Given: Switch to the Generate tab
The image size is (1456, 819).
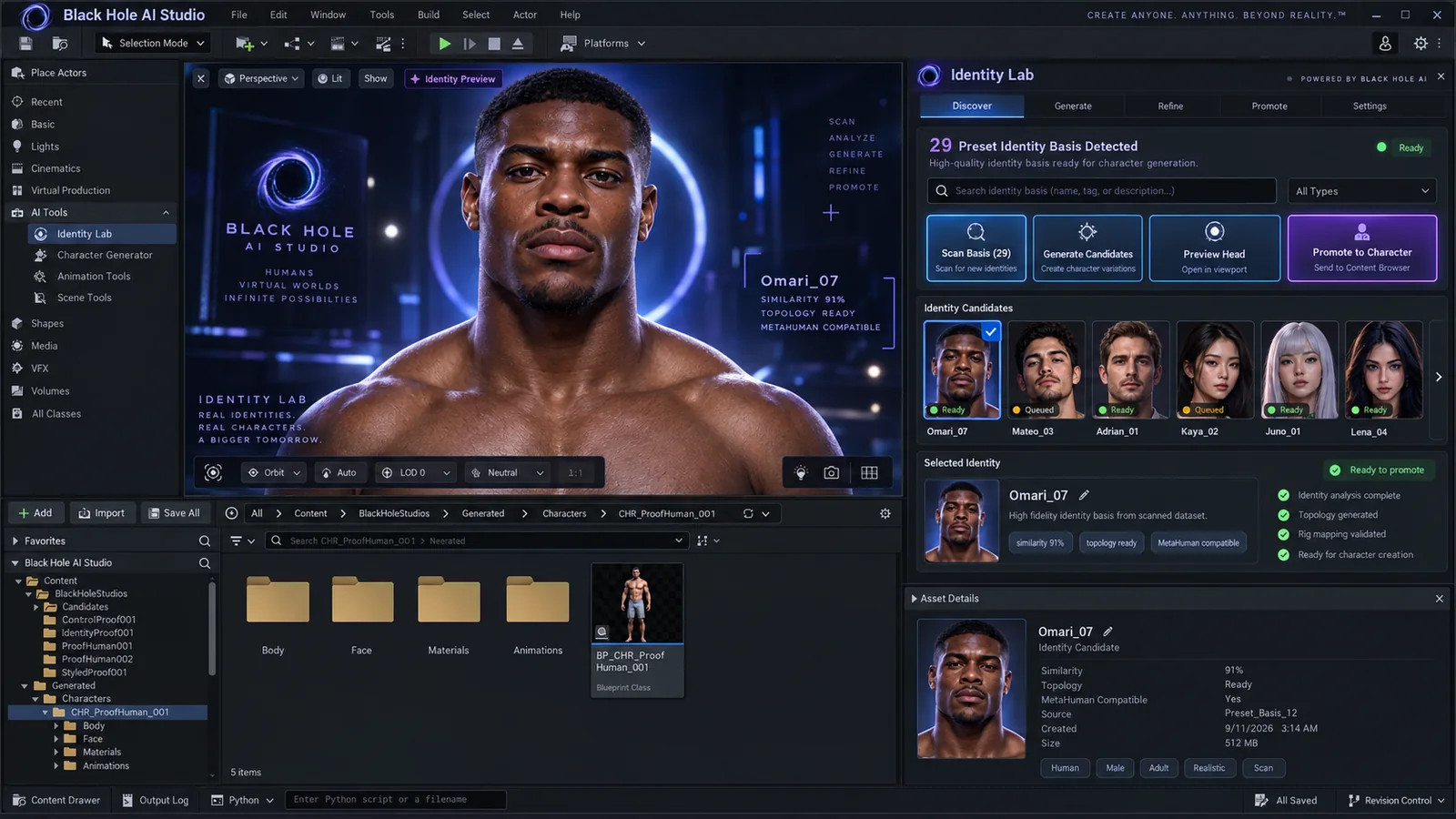Looking at the screenshot, I should point(1073,106).
